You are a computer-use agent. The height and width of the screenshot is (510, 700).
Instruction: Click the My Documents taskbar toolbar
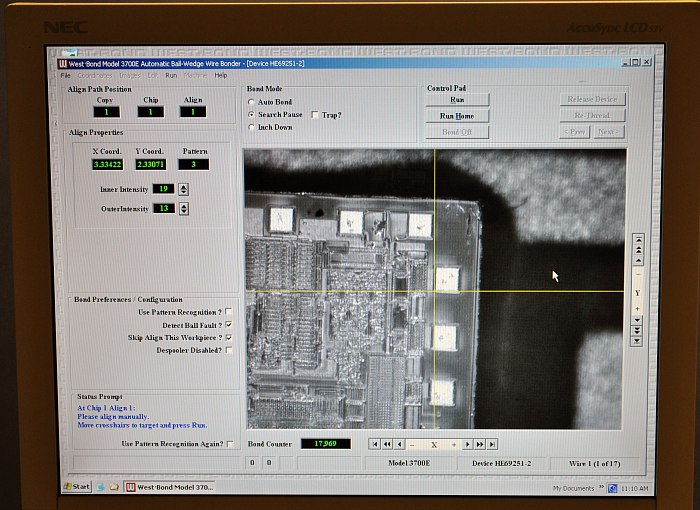pos(573,488)
